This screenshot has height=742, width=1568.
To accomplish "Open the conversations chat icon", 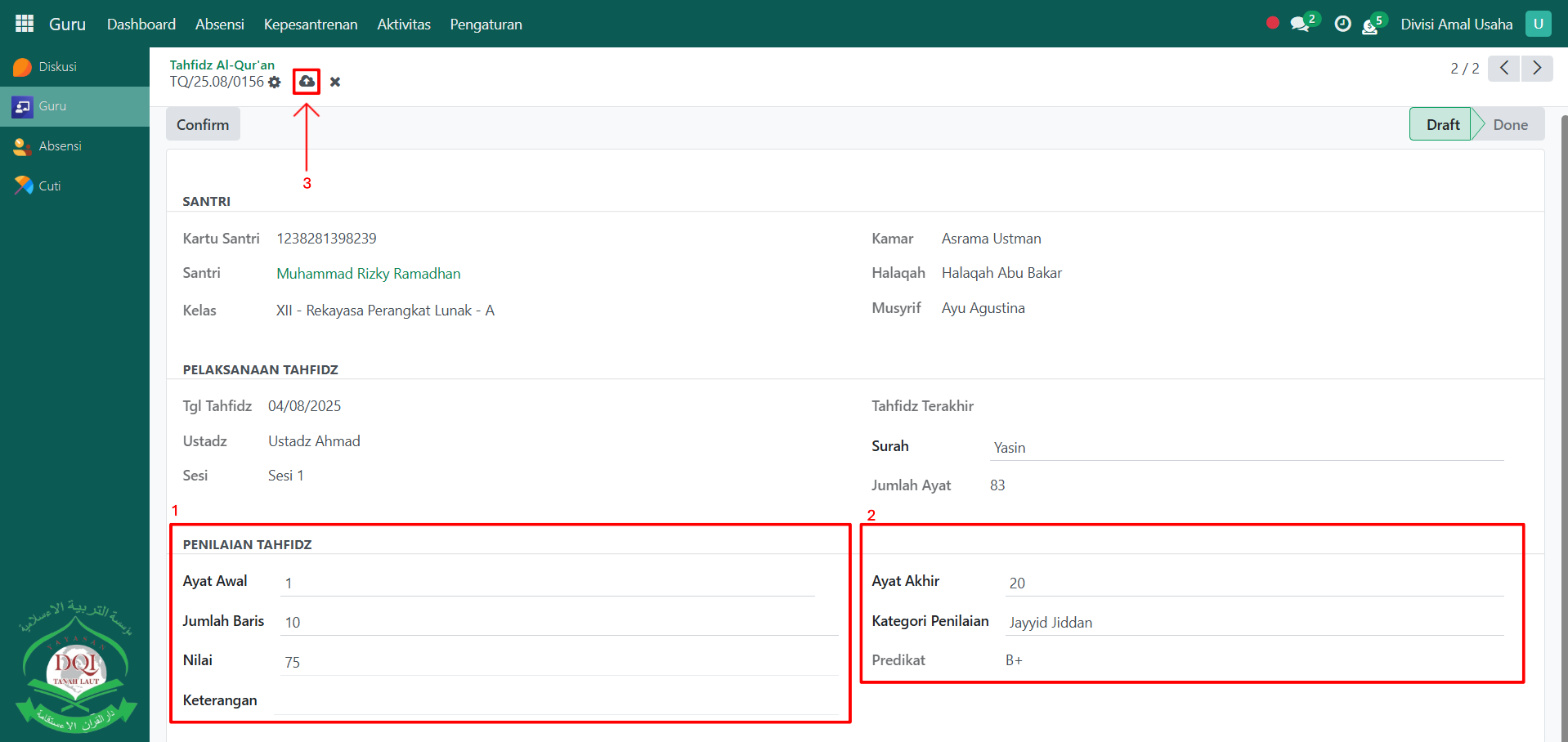I will tap(1299, 25).
